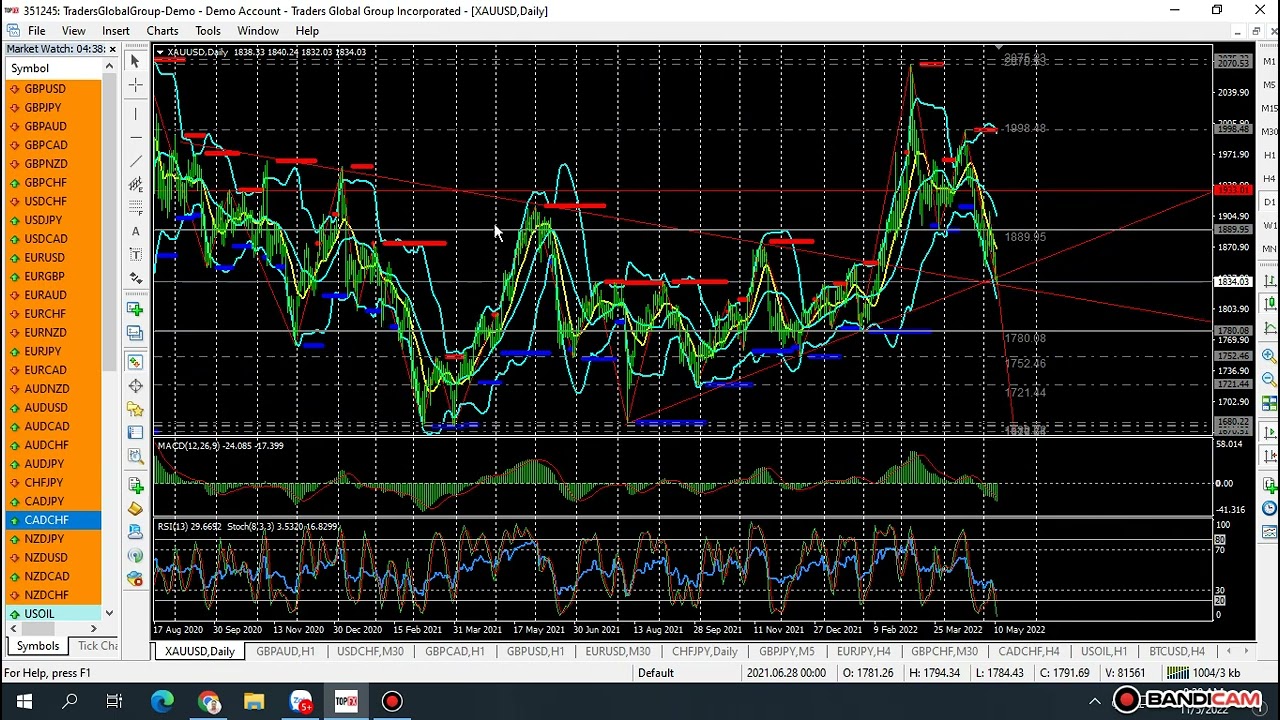Open the File menu
Viewport: 1280px width, 720px height.
click(36, 31)
